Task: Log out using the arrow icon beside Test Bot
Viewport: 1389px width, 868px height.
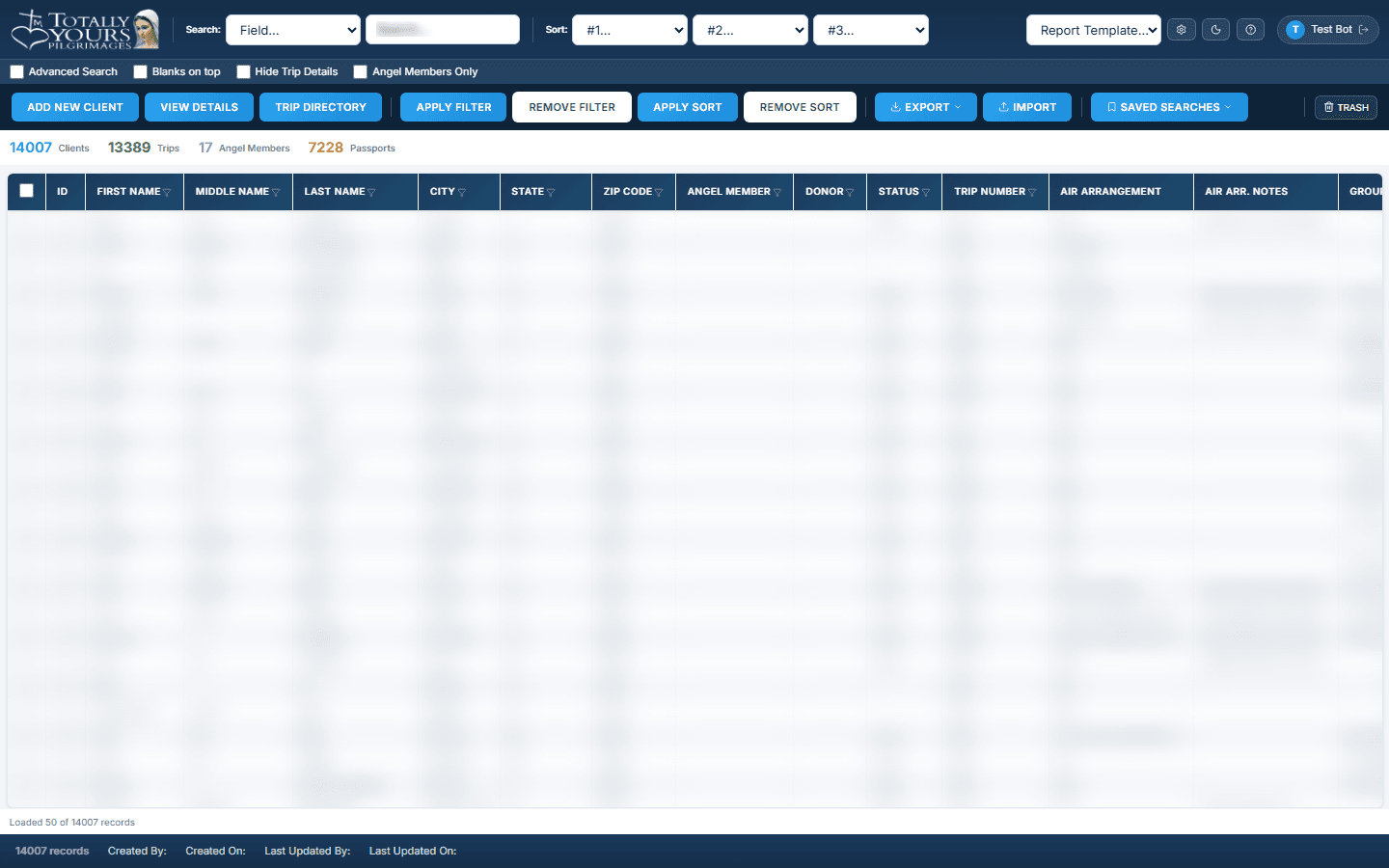Action: pyautogui.click(x=1363, y=30)
